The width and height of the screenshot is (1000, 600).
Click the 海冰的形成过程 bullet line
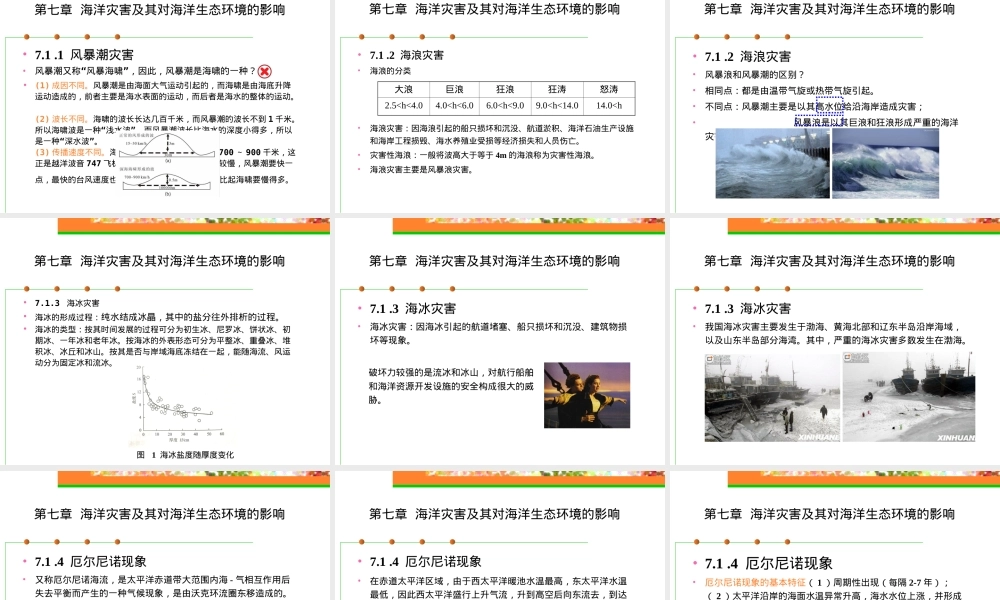coord(158,317)
